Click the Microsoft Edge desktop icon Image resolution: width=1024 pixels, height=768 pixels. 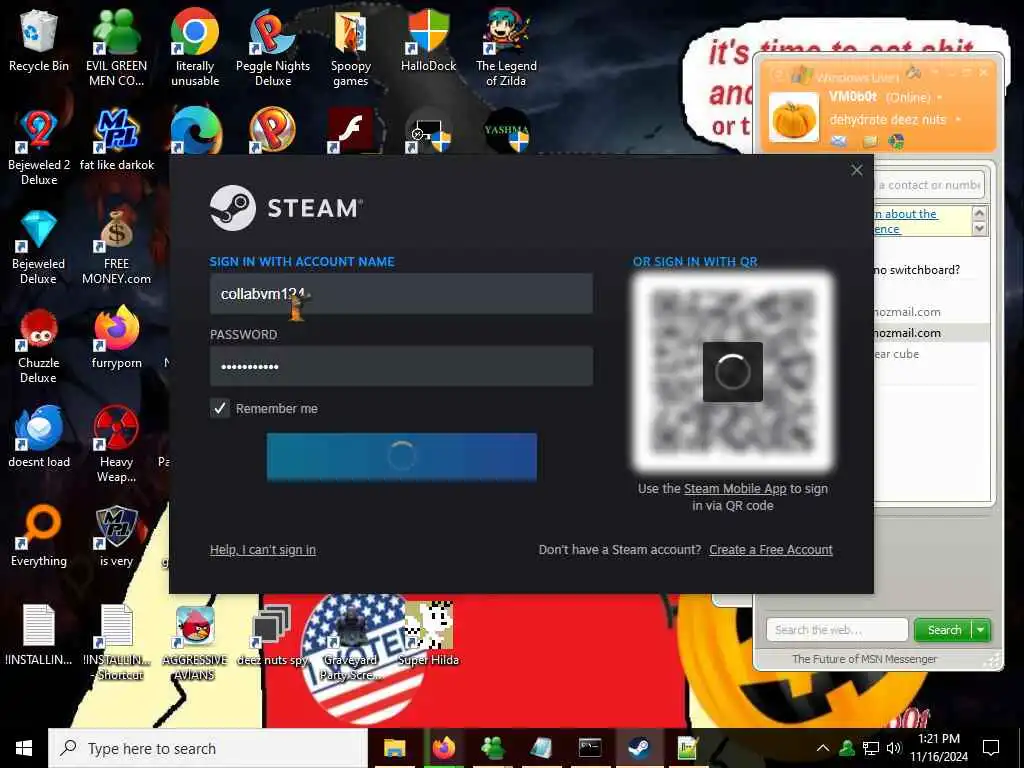196,131
